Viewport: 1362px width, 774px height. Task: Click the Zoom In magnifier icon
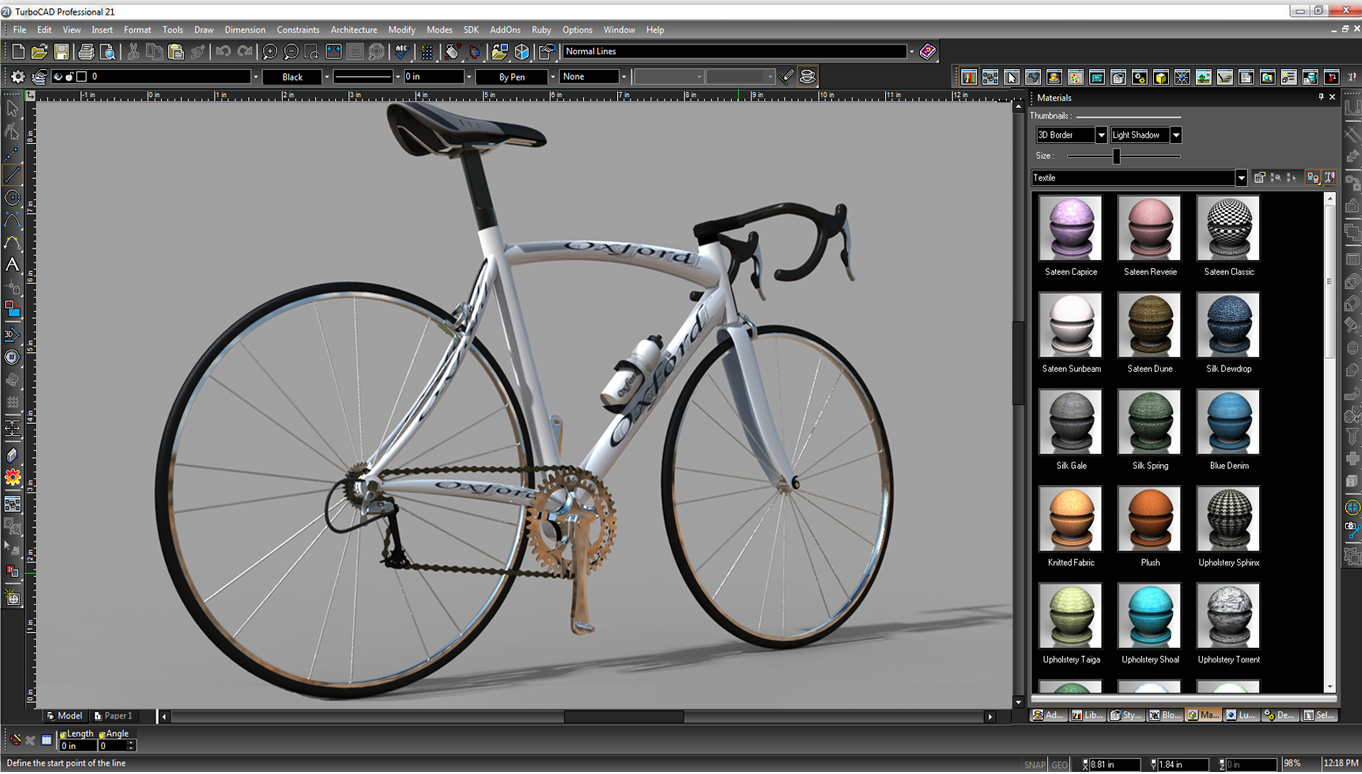[270, 52]
